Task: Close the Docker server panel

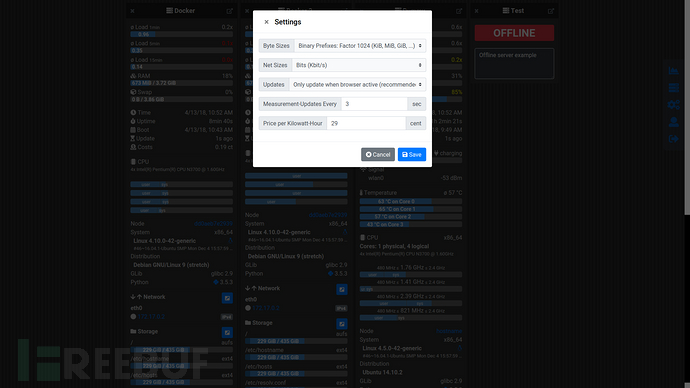Action: 132,11
